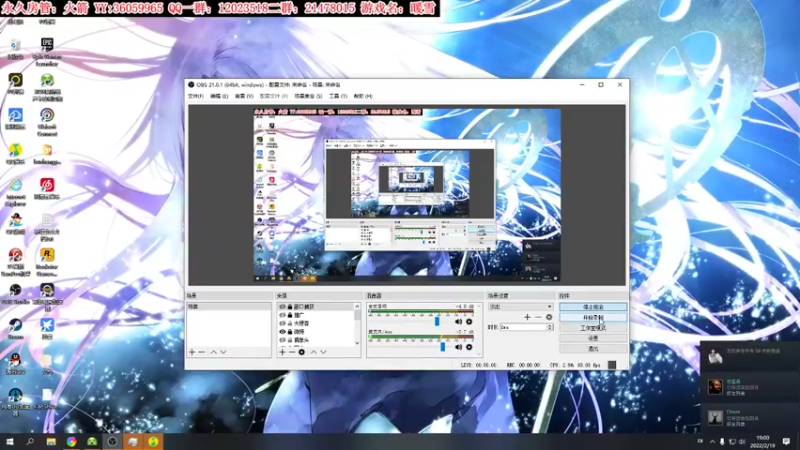Open Internet Explorer desktop icon

(x=15, y=192)
